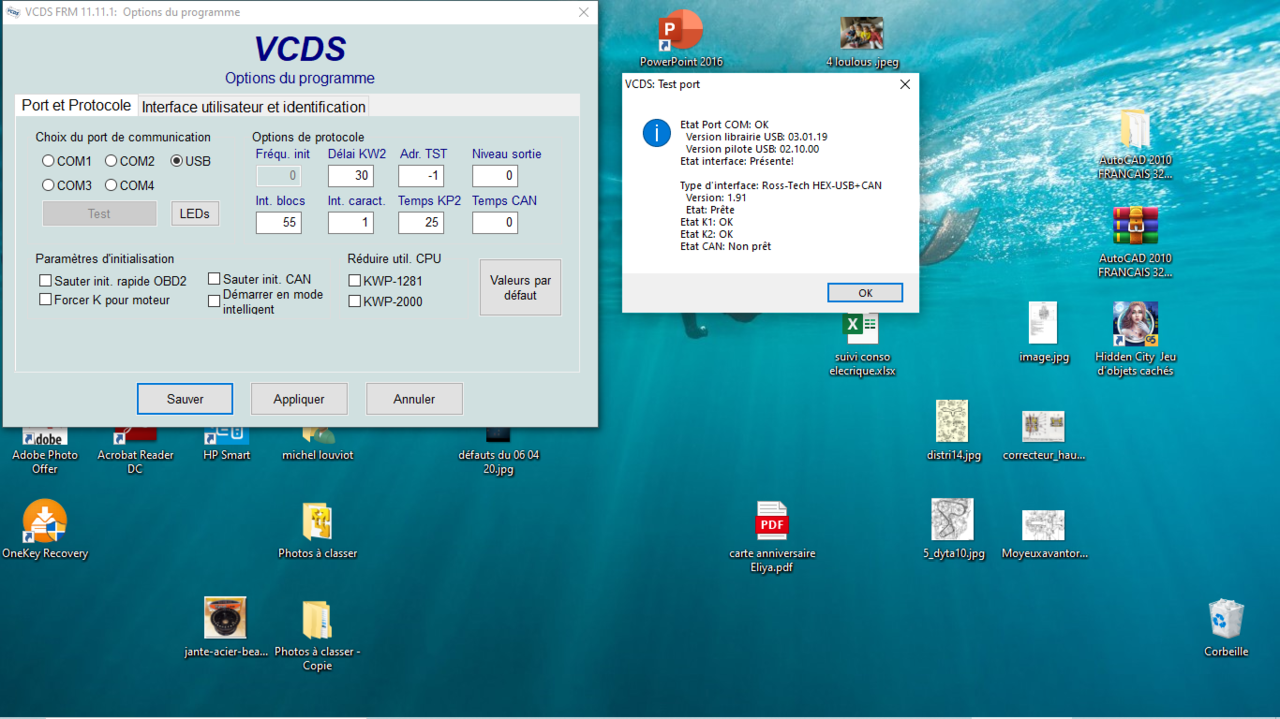Open the Photos à classer folder
This screenshot has height=719, width=1280.
point(317,522)
